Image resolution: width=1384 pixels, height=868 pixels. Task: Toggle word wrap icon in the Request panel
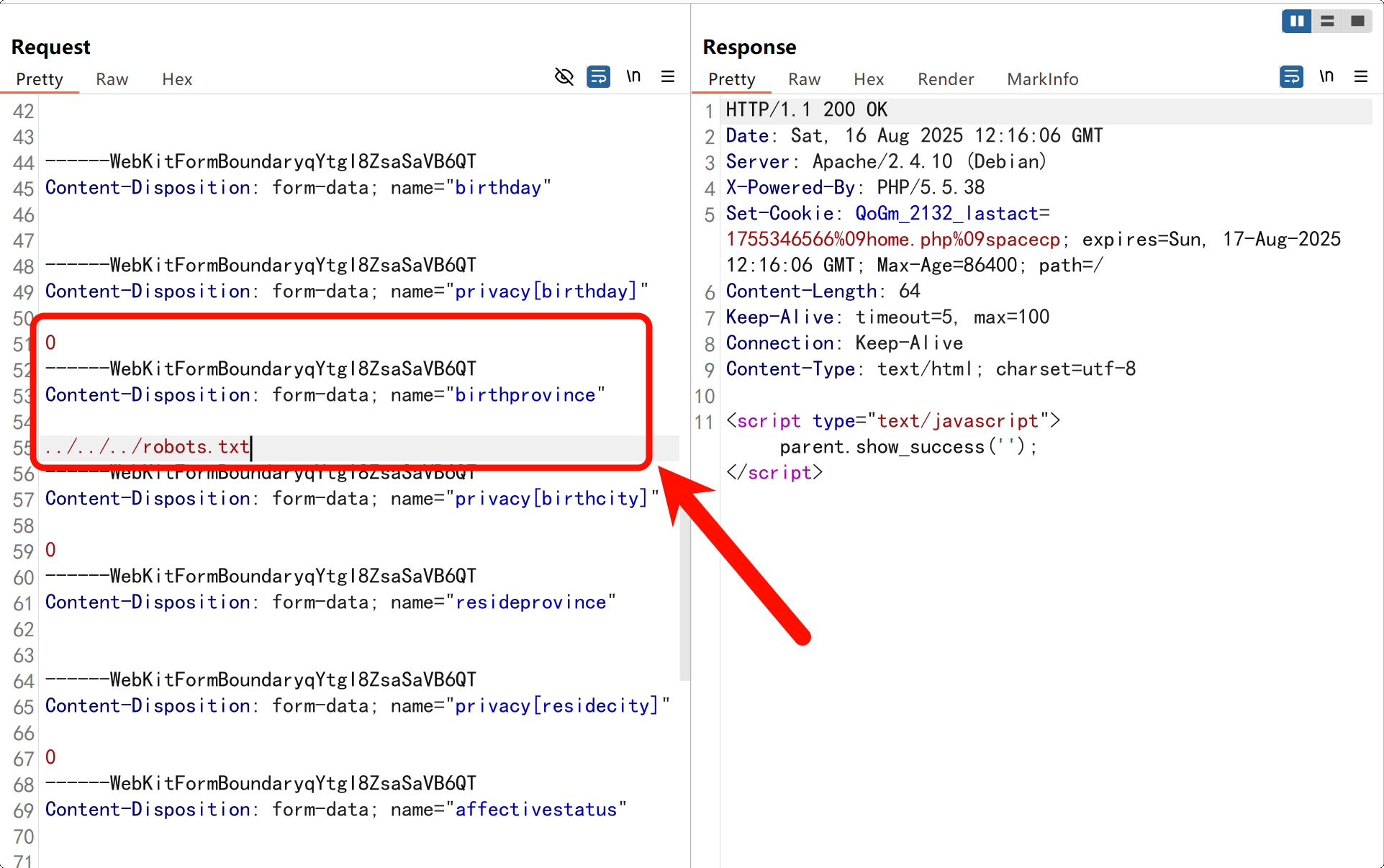click(x=598, y=76)
